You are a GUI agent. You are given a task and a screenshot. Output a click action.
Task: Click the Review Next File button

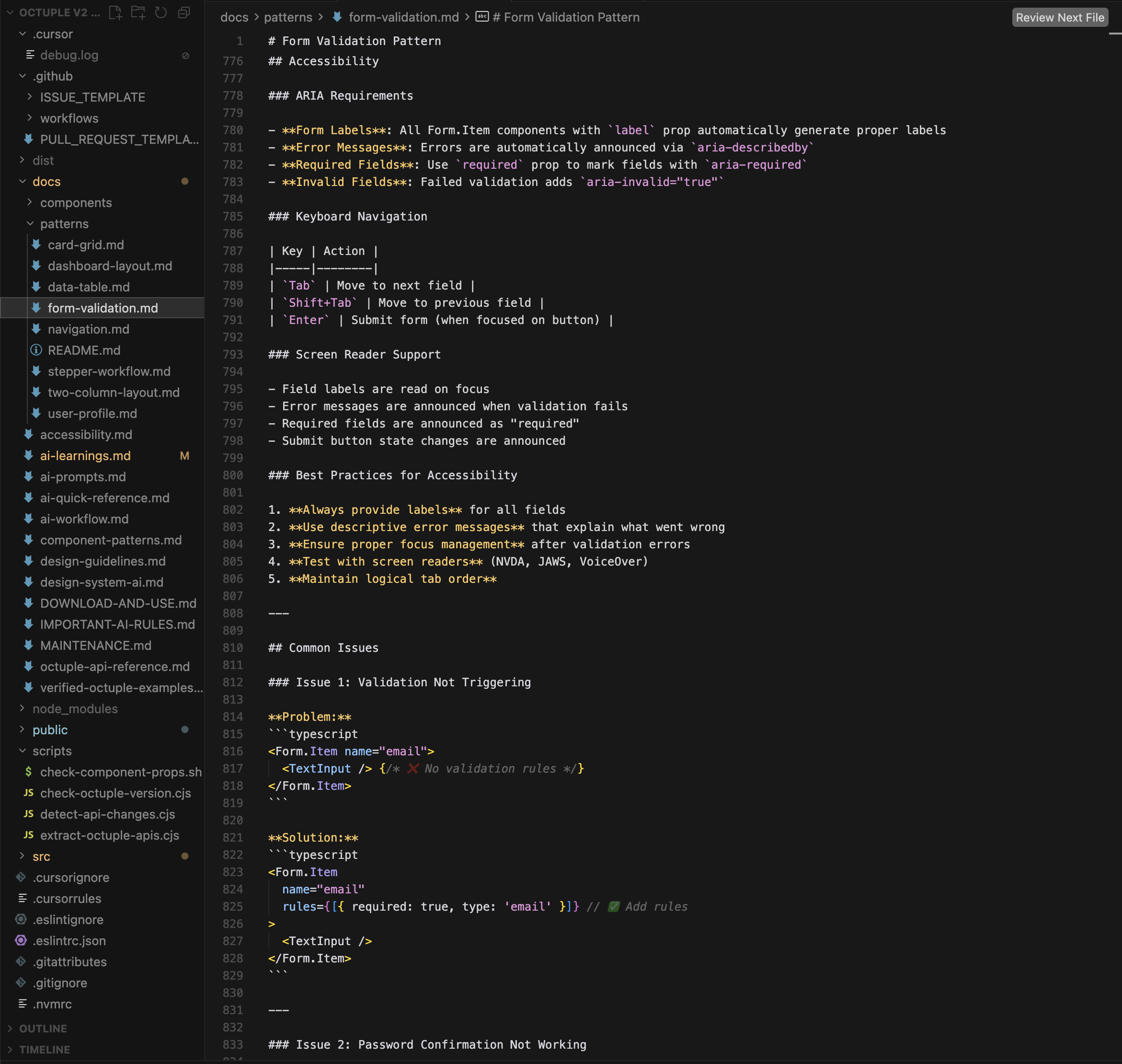[x=1059, y=17]
